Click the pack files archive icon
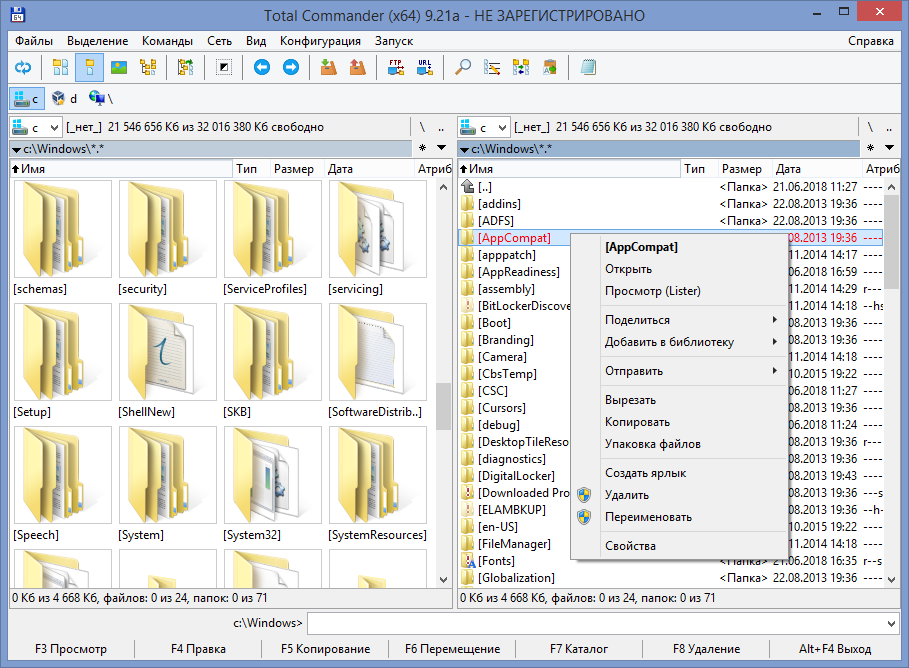The image size is (909, 668). [x=328, y=68]
